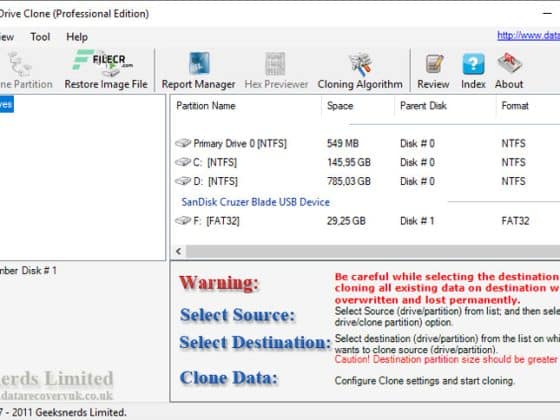Screen dimensions: 560x420
Task: Click the Warning heading
Action: (x=219, y=283)
